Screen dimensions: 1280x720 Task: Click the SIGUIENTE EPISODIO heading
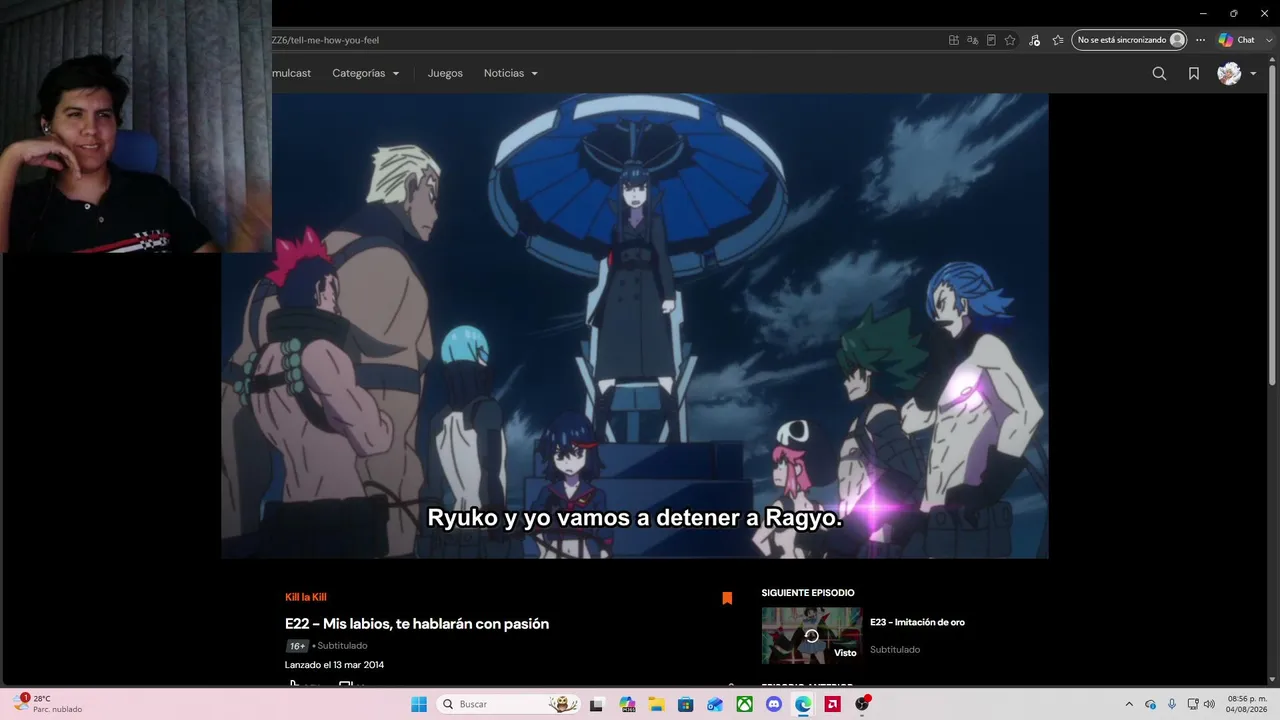(808, 593)
